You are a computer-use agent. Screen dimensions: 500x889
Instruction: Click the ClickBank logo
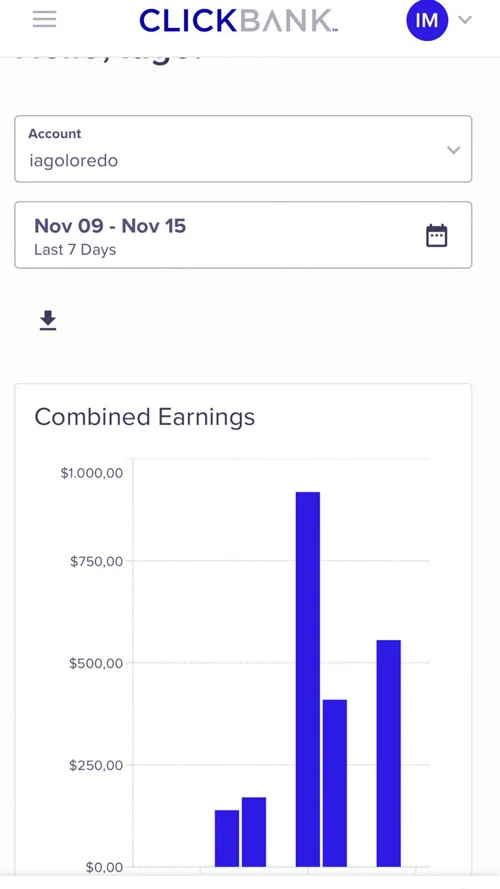pyautogui.click(x=239, y=21)
